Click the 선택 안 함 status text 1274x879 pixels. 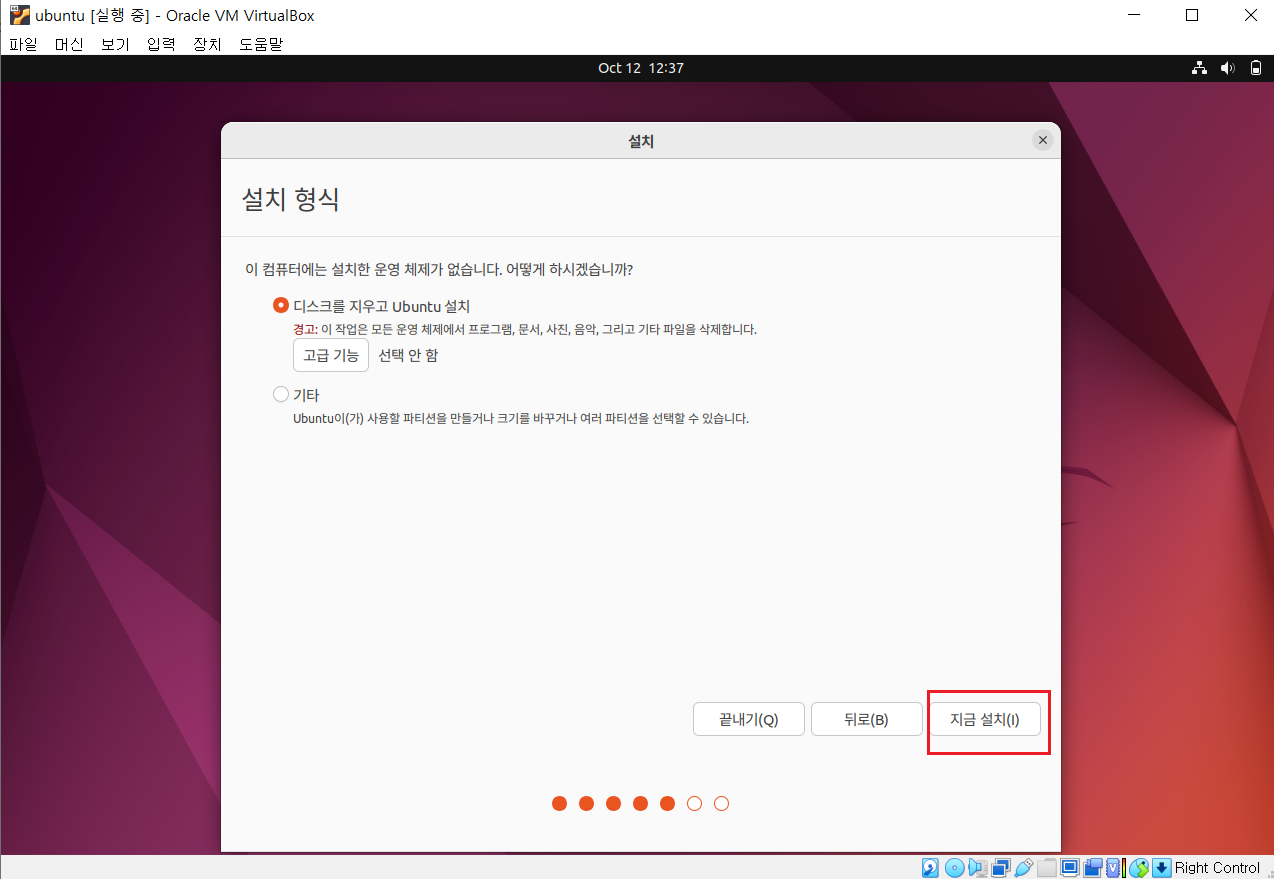(x=408, y=355)
